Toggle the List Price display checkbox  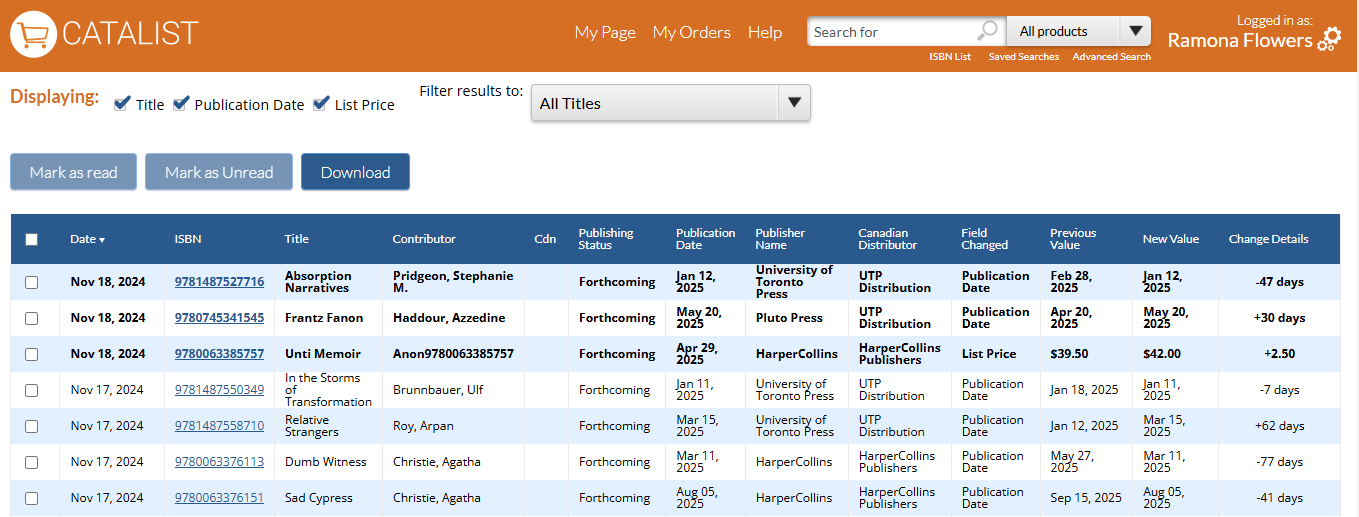click(321, 103)
